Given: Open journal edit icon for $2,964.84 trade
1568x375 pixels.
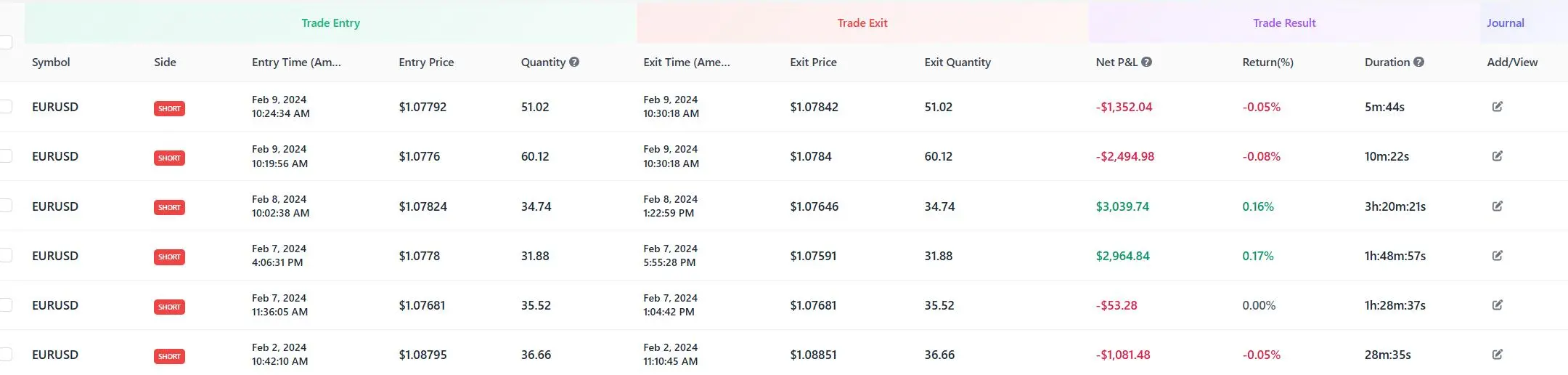Looking at the screenshot, I should [x=1497, y=256].
